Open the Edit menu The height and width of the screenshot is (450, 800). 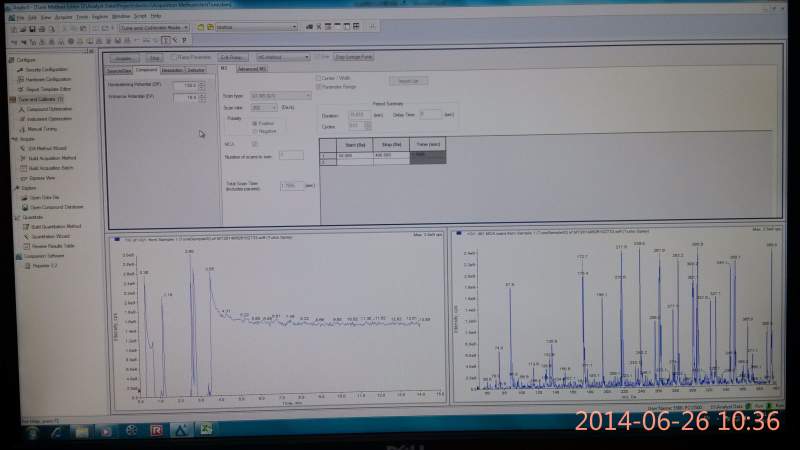click(x=32, y=17)
